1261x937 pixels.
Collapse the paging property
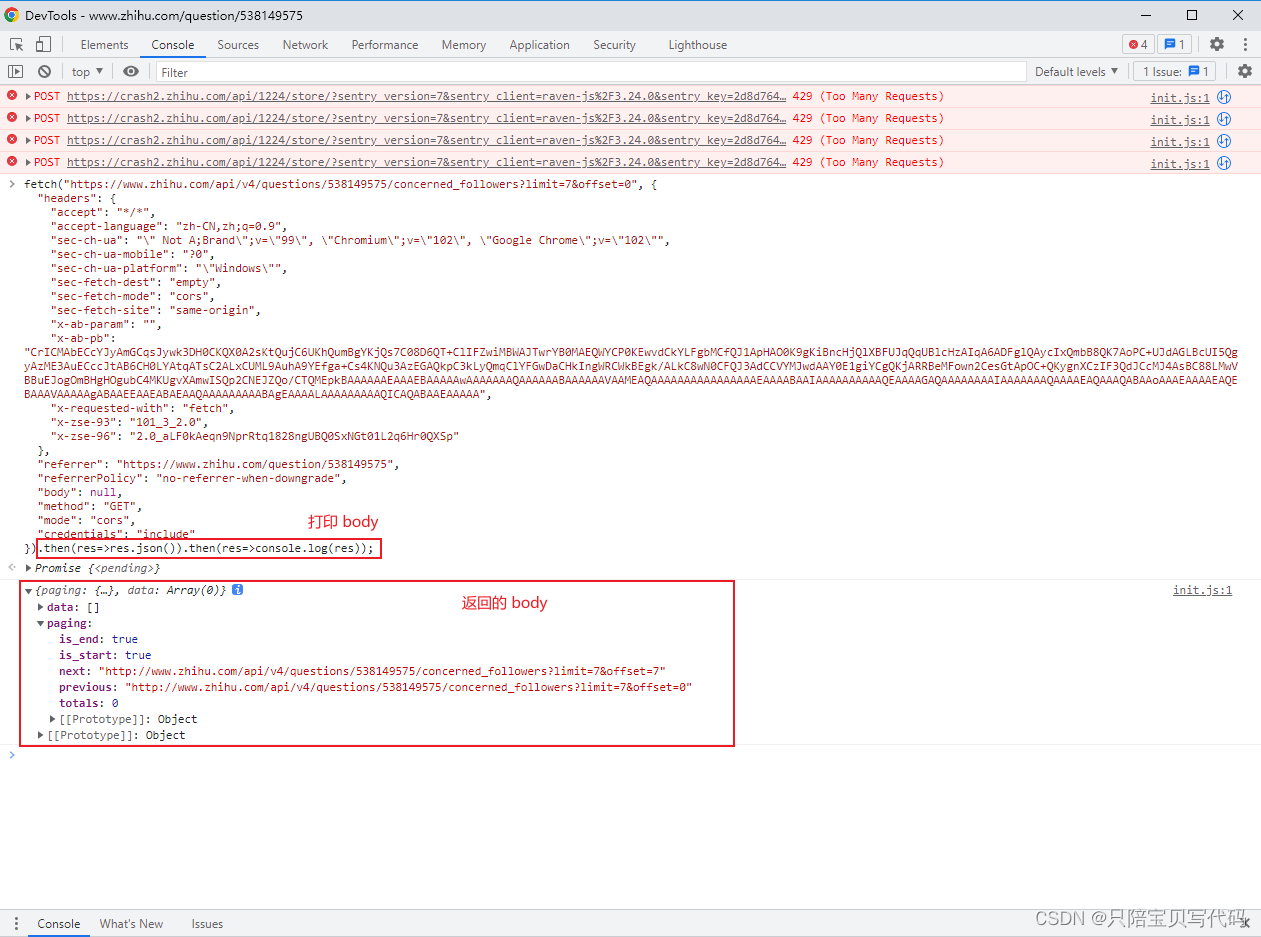point(41,623)
